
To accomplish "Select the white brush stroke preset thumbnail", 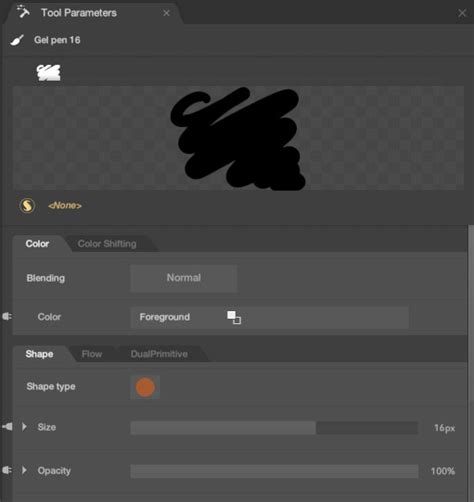I will [49, 73].
